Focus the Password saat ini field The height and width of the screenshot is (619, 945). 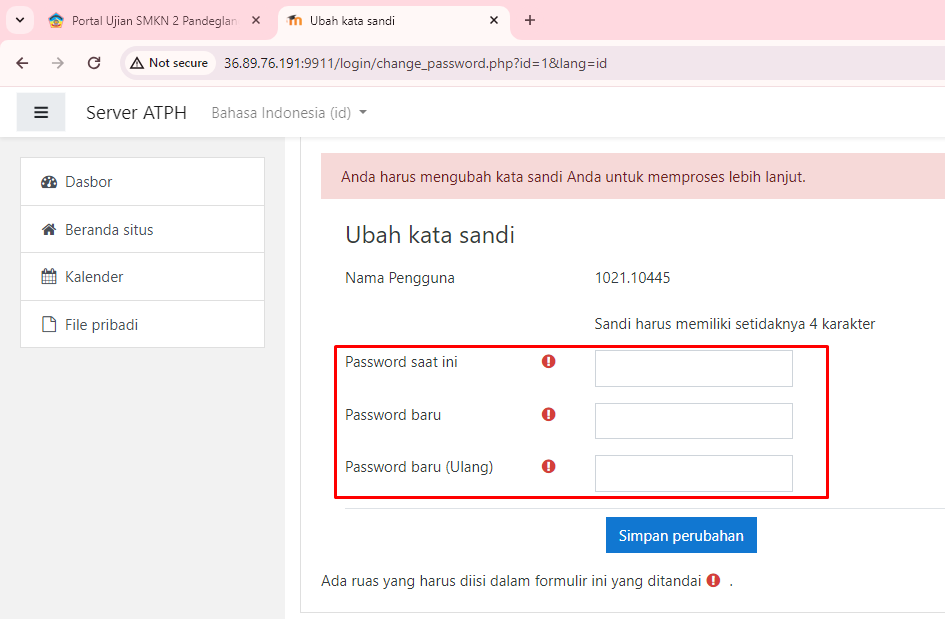pos(693,368)
